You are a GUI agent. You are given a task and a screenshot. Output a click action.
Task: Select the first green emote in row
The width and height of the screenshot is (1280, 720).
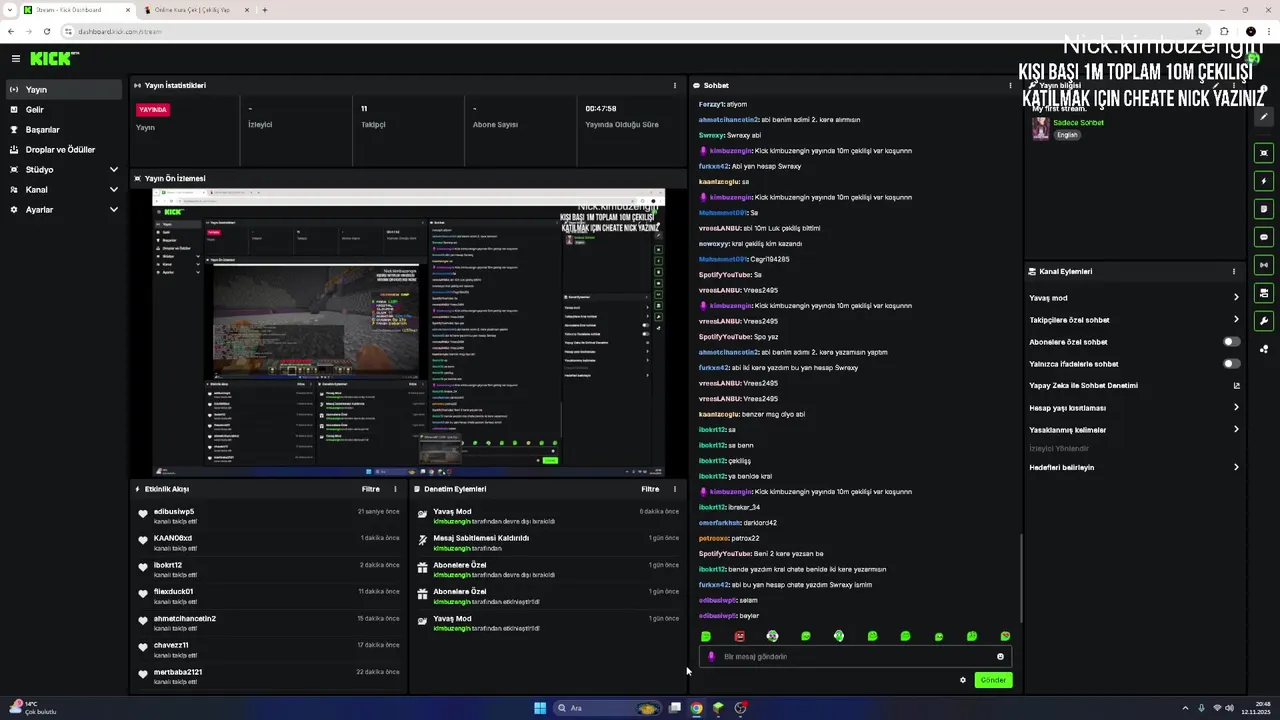(706, 636)
